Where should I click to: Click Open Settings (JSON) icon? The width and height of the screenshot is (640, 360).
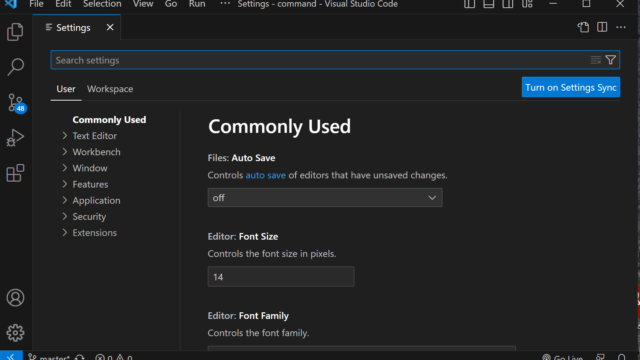click(583, 27)
